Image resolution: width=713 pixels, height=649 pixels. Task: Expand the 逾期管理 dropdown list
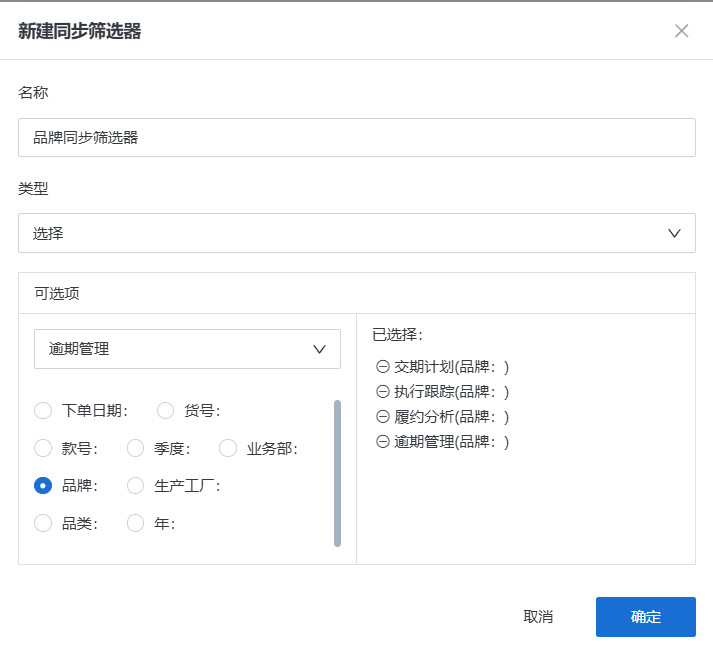(x=187, y=349)
